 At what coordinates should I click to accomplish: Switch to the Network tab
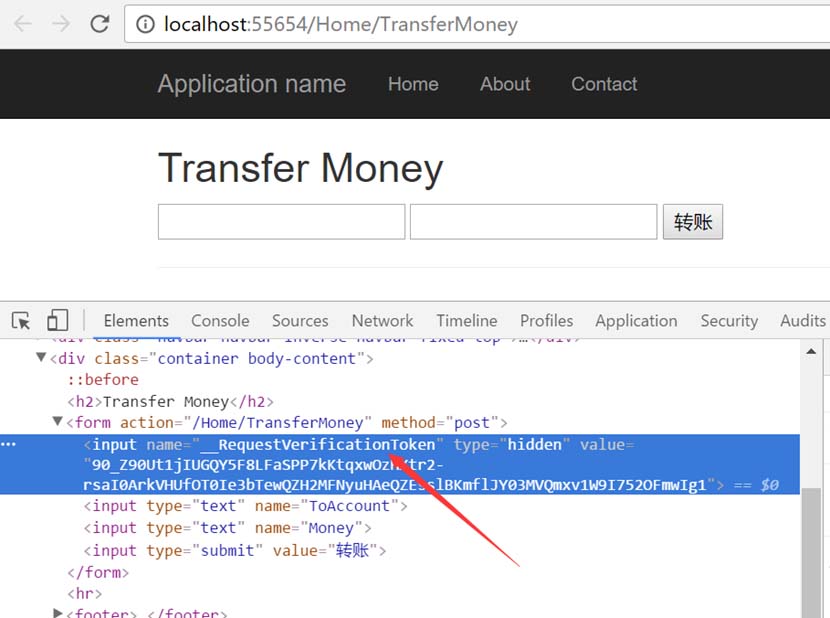382,320
